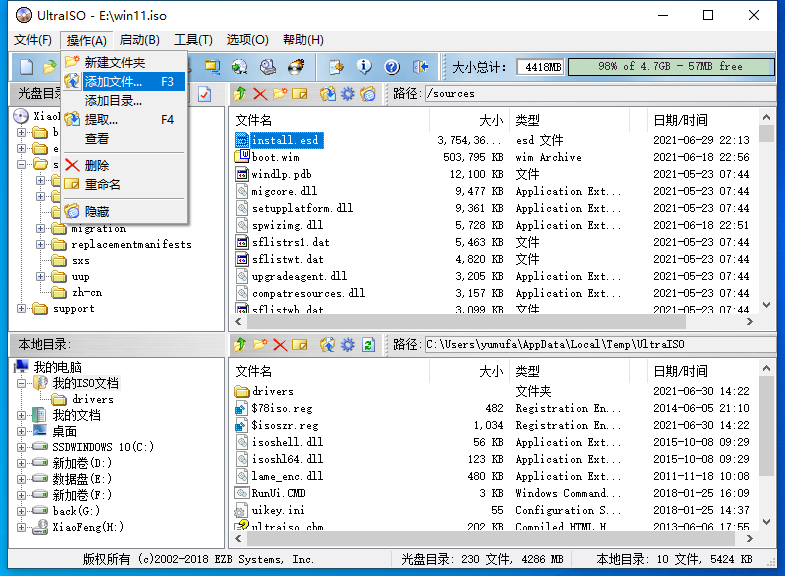
Task: Expand the replacementmanifests folder node
Action: [x=41, y=245]
